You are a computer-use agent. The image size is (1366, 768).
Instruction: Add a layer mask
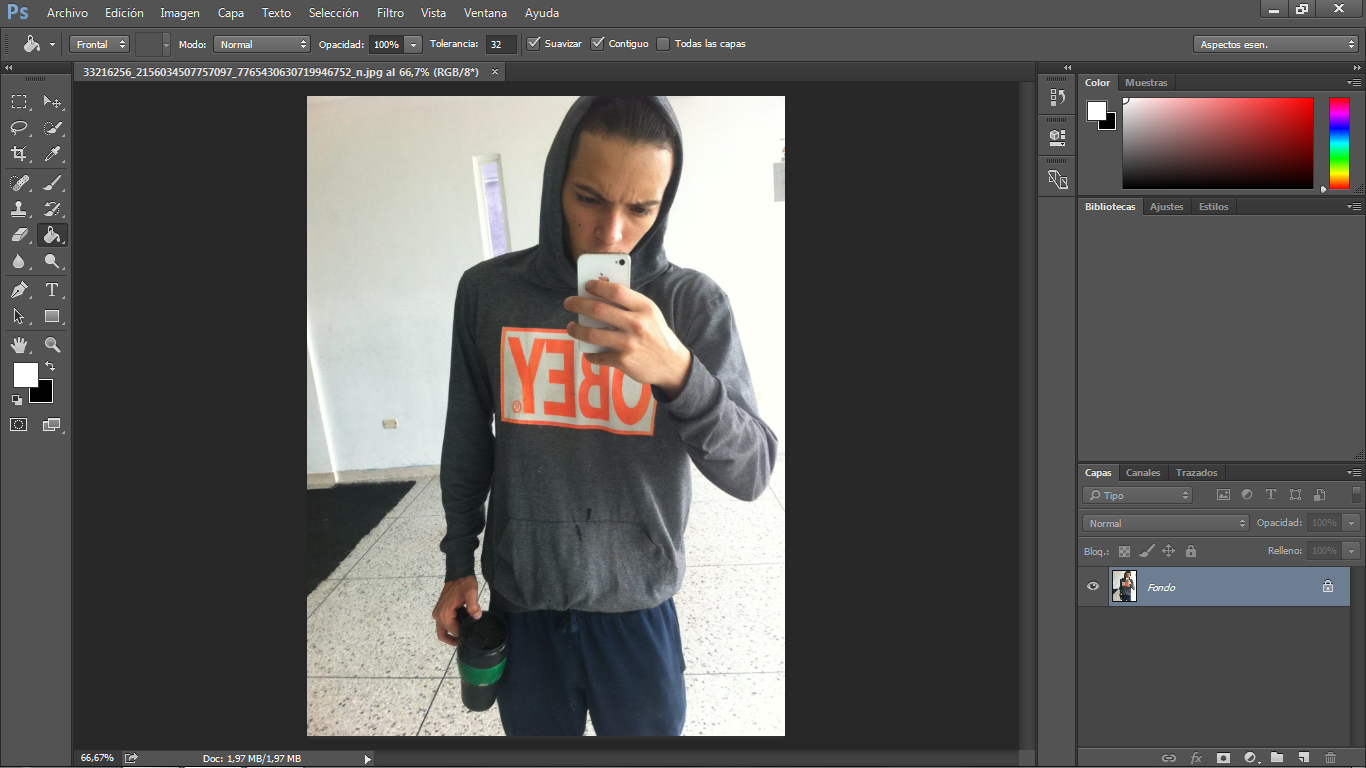pos(1223,758)
